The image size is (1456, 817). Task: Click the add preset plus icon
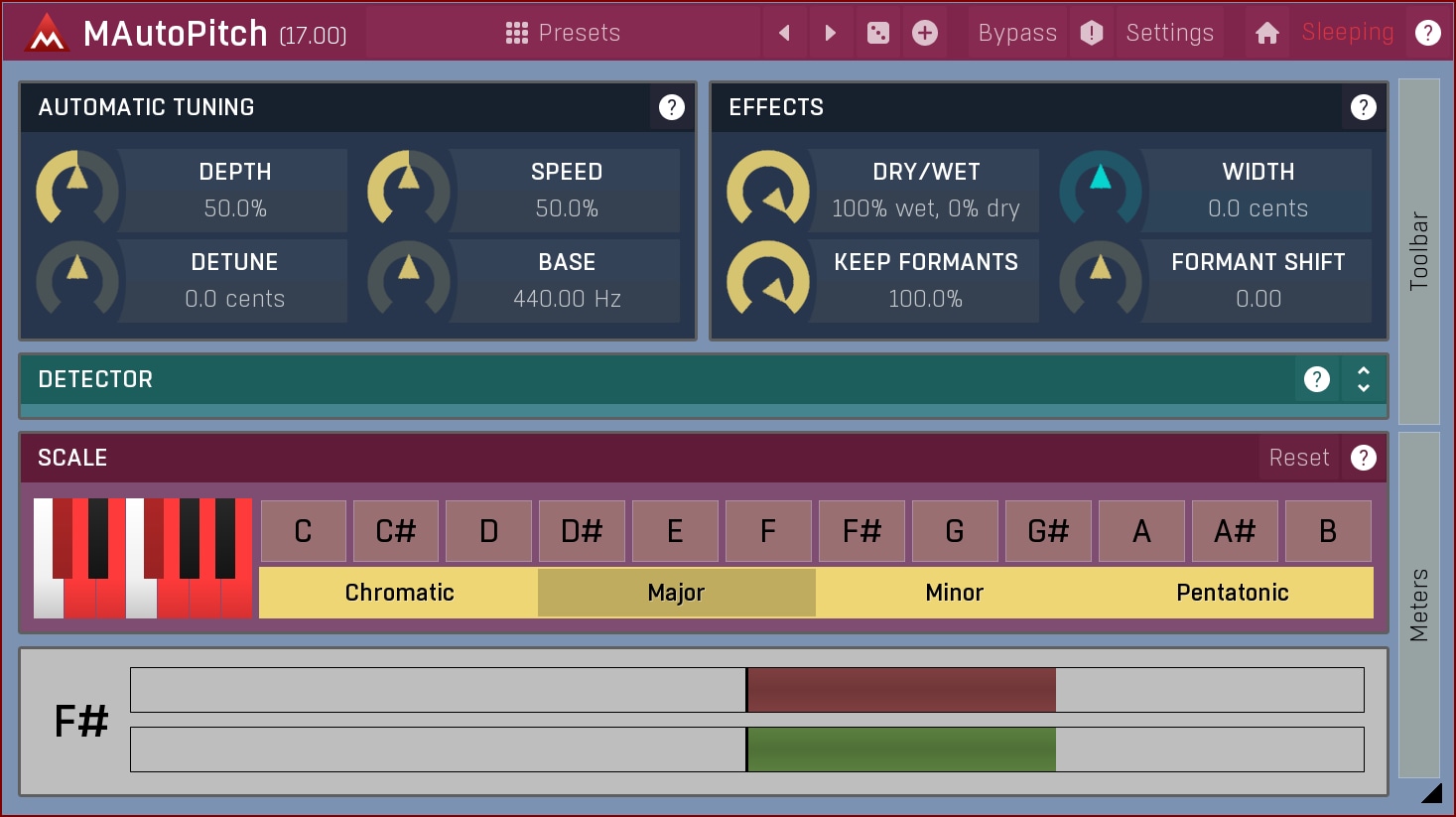(x=925, y=33)
